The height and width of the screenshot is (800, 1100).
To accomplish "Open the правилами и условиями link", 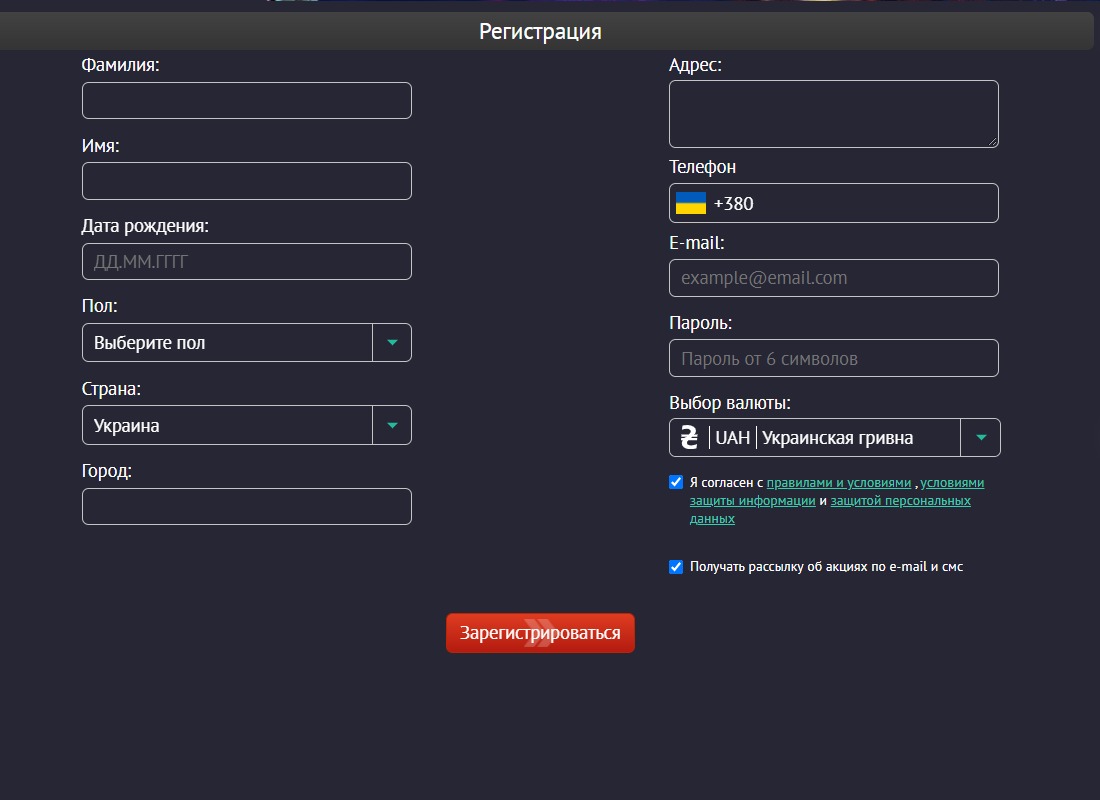I will coord(838,483).
